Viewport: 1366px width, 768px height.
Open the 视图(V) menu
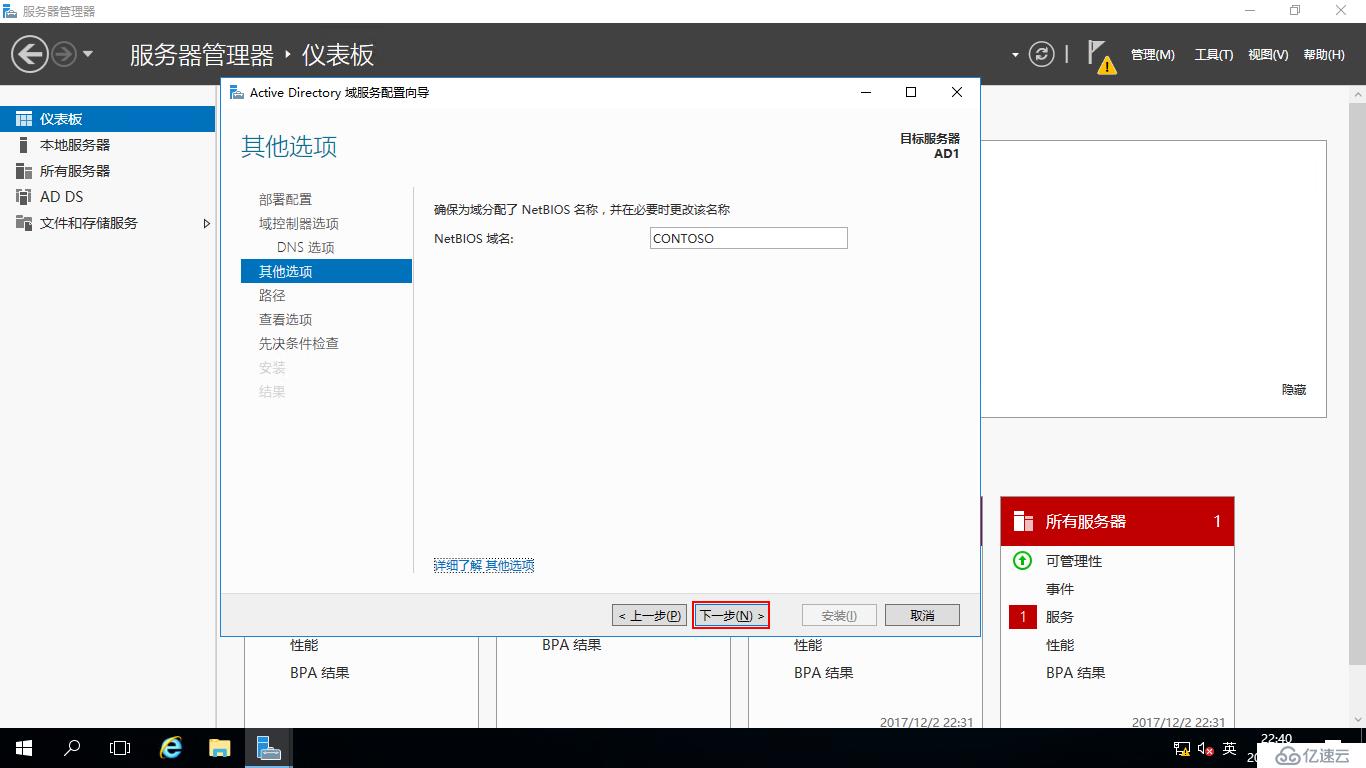tap(1268, 55)
